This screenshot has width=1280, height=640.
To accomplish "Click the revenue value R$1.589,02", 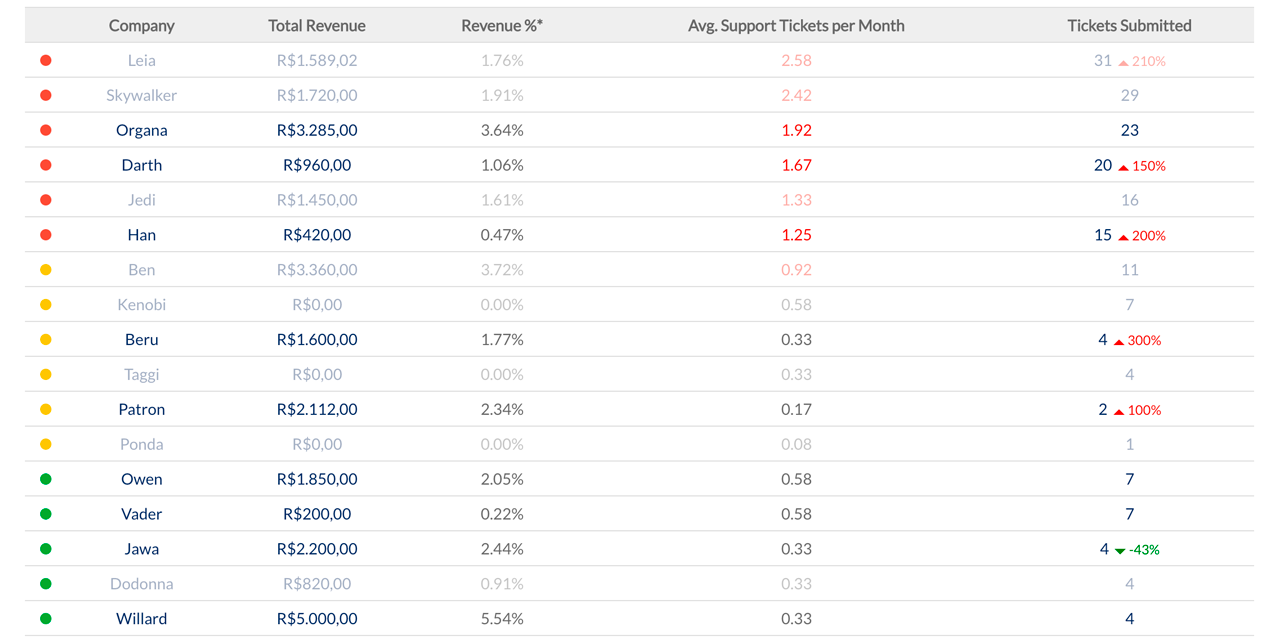I will click(317, 60).
